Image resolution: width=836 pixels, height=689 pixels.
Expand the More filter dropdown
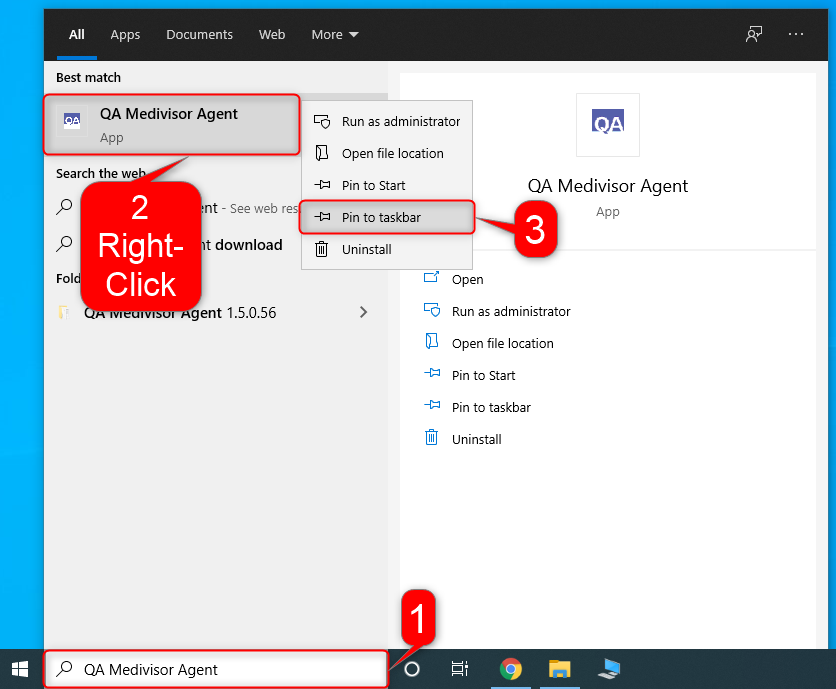(x=335, y=35)
